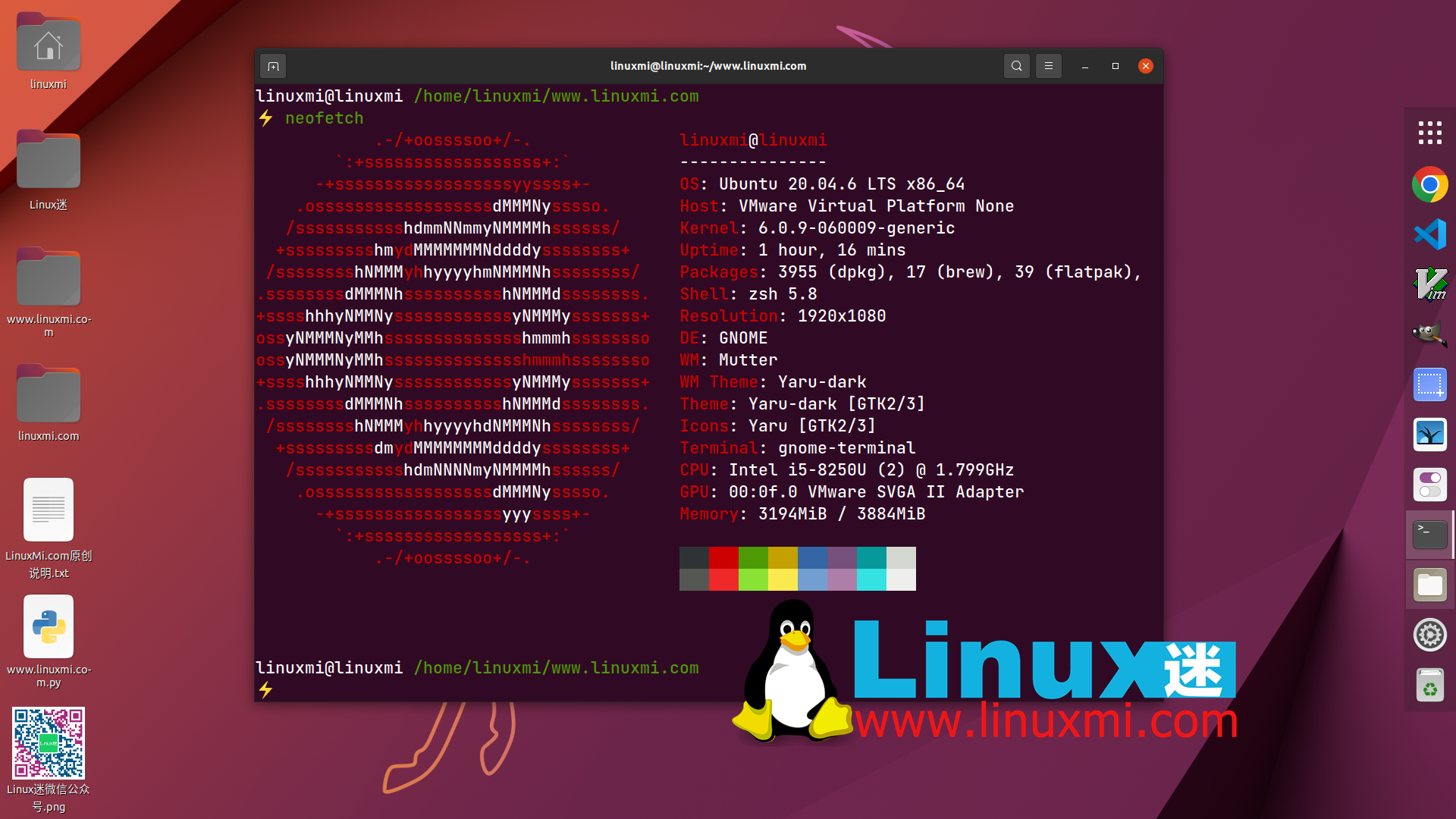Open Tweaks toggle-switch icon in dock

tap(1429, 485)
